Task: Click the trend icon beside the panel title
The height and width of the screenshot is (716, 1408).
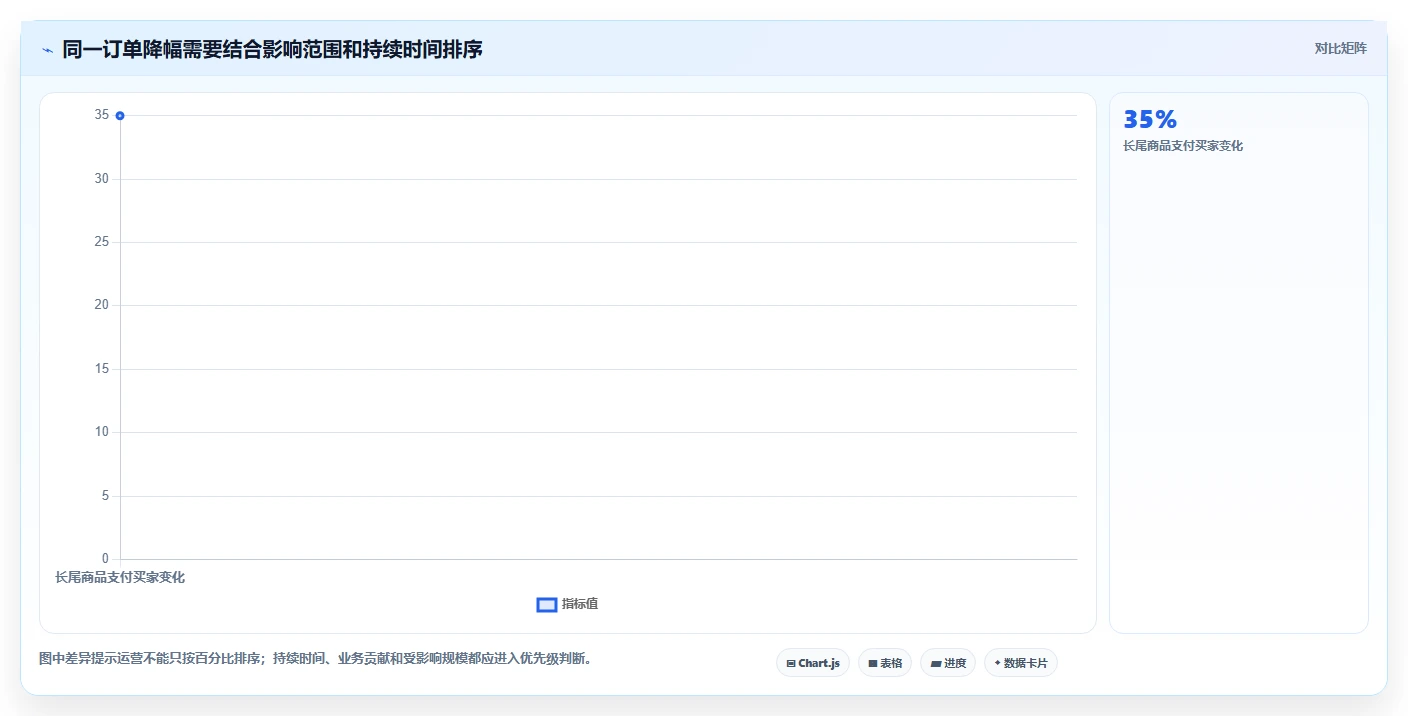Action: pyautogui.click(x=47, y=49)
